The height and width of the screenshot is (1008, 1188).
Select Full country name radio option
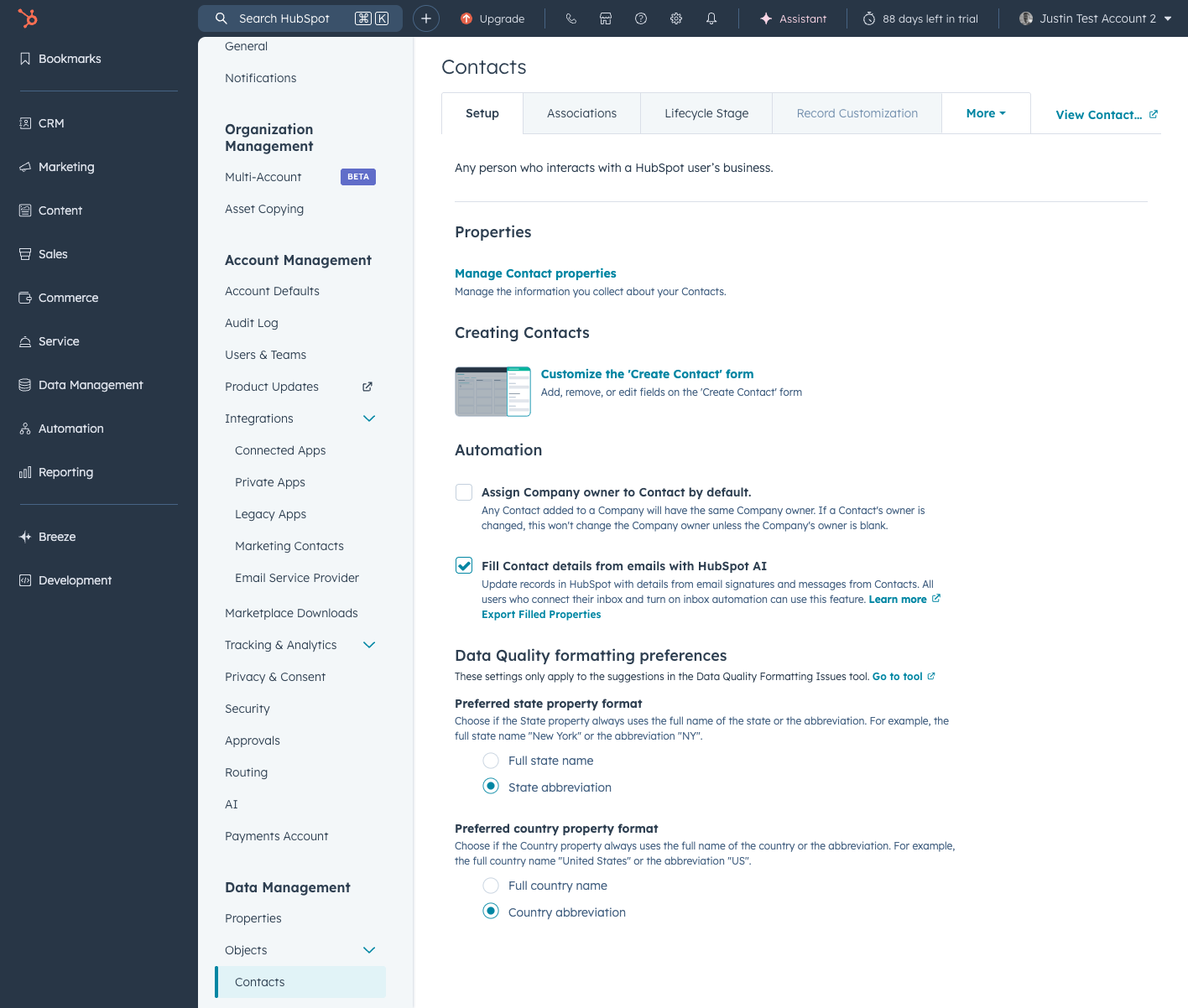point(491,886)
